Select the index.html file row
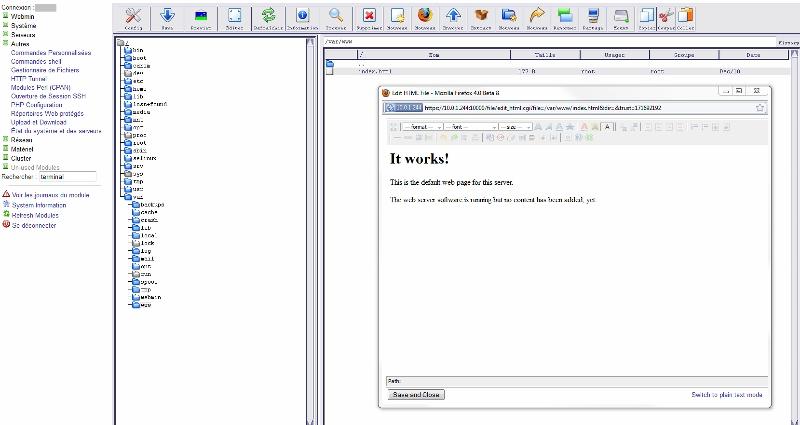This screenshot has height=425, width=800. click(x=557, y=71)
